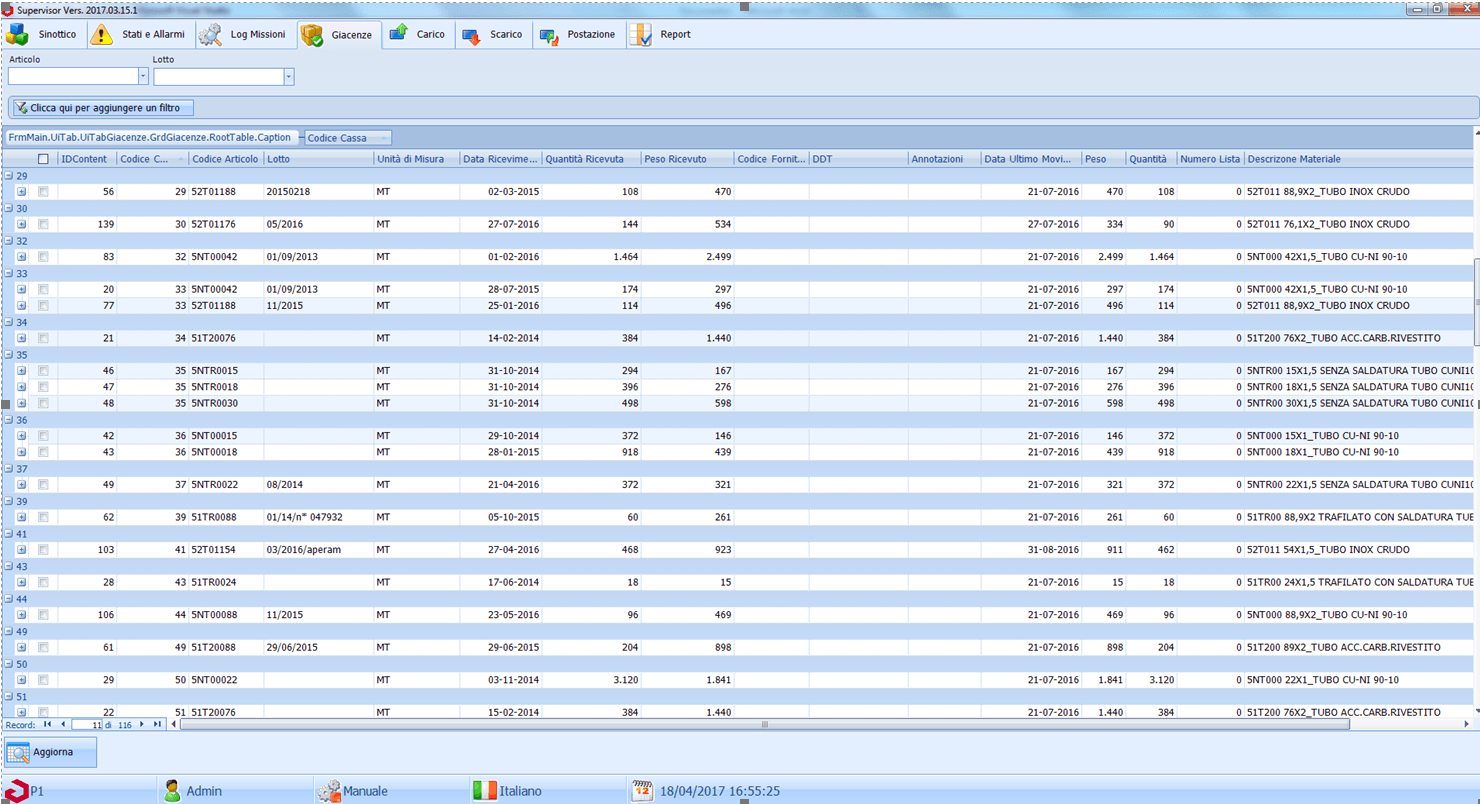Check the row with IDContent 77
Screen dimensions: 1480x804
tap(43, 305)
